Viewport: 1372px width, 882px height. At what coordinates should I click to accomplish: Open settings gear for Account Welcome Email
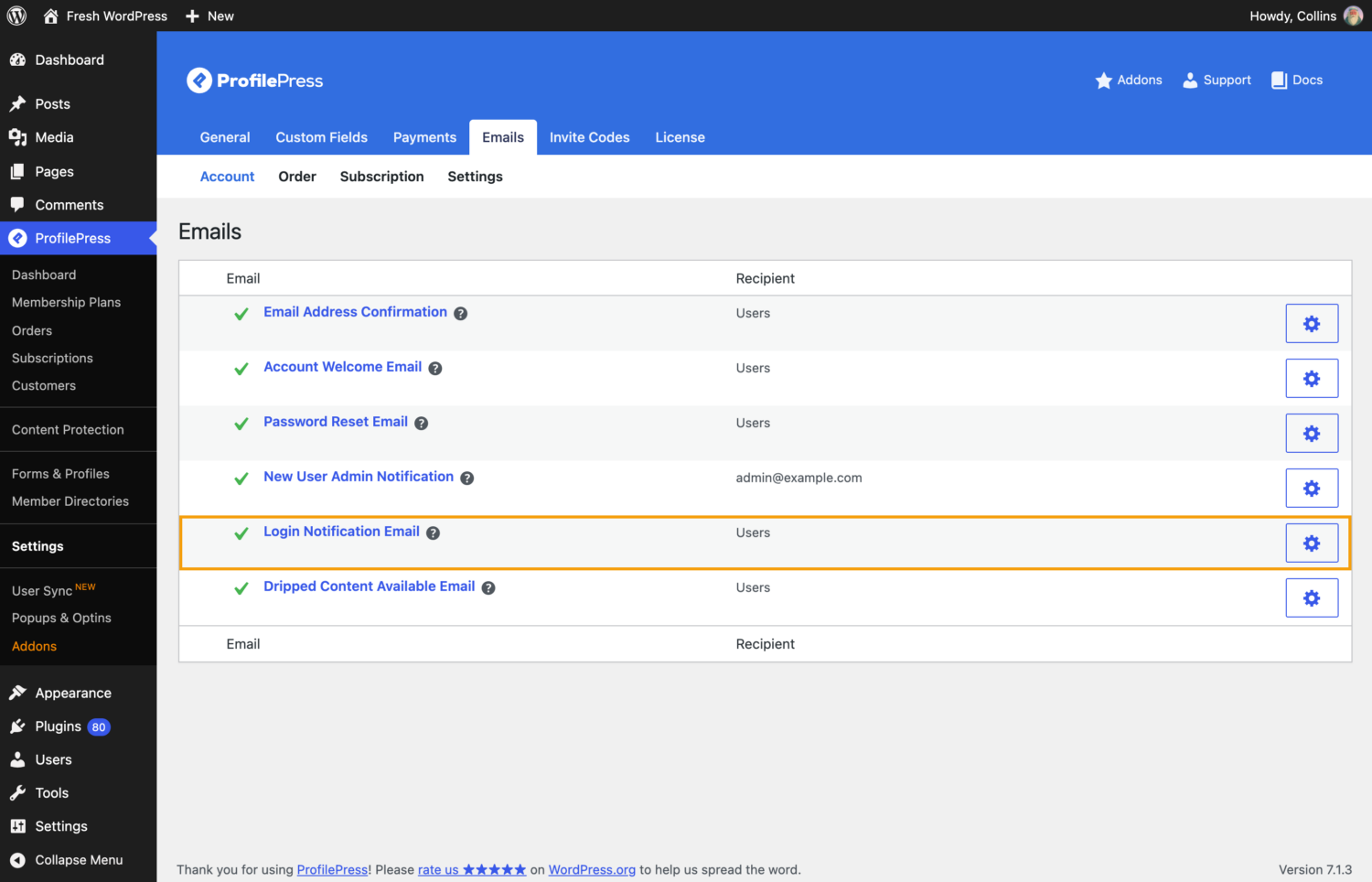(x=1312, y=378)
